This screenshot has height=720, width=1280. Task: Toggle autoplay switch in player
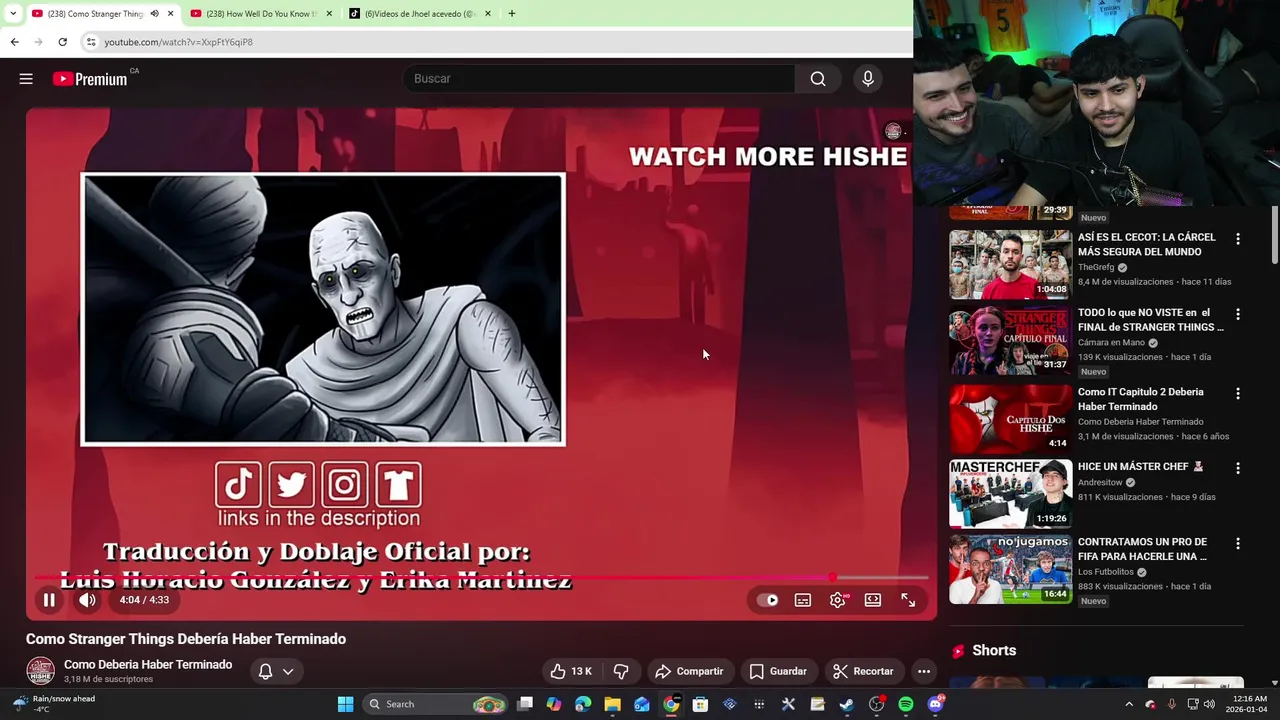[x=767, y=600]
